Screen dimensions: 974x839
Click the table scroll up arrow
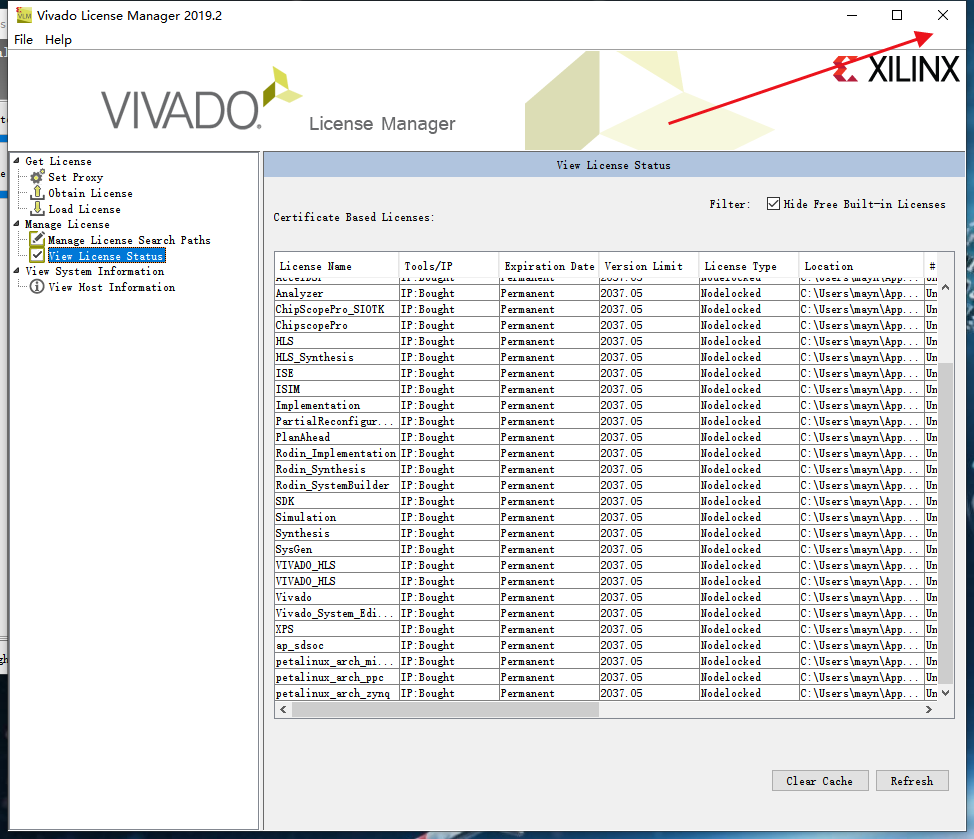(x=945, y=287)
